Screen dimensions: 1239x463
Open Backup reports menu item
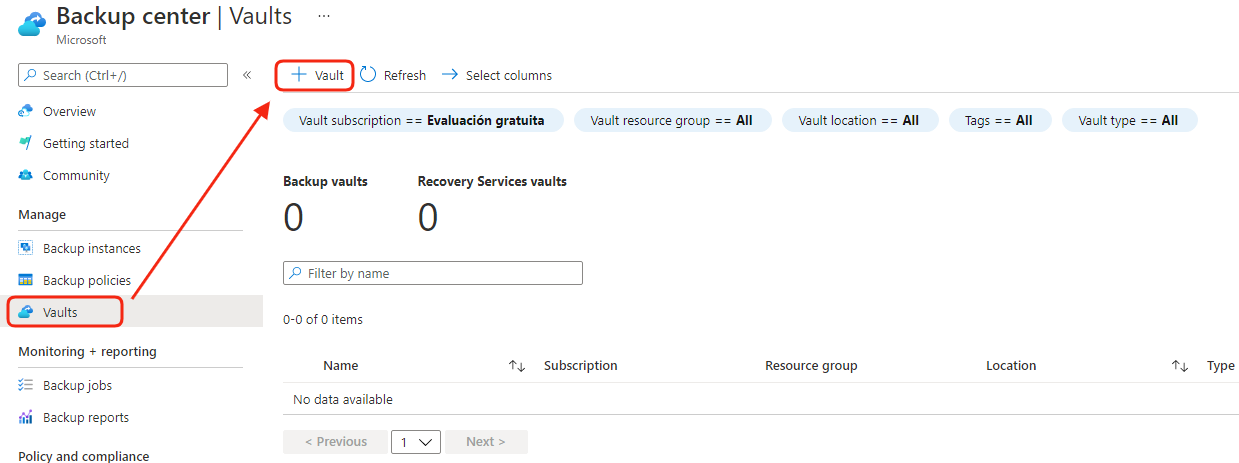(x=86, y=417)
